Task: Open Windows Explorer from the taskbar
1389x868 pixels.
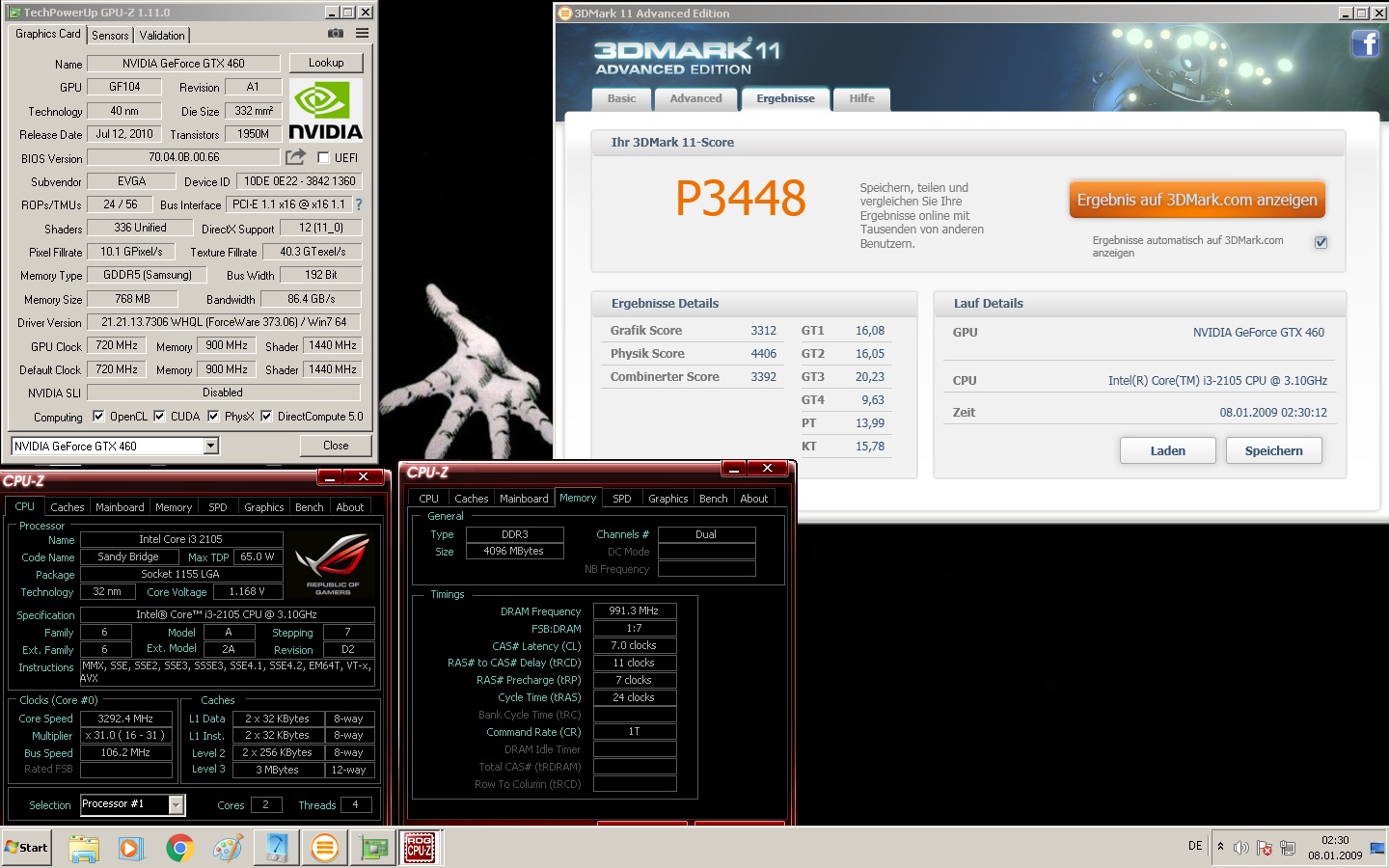Action: point(84,848)
